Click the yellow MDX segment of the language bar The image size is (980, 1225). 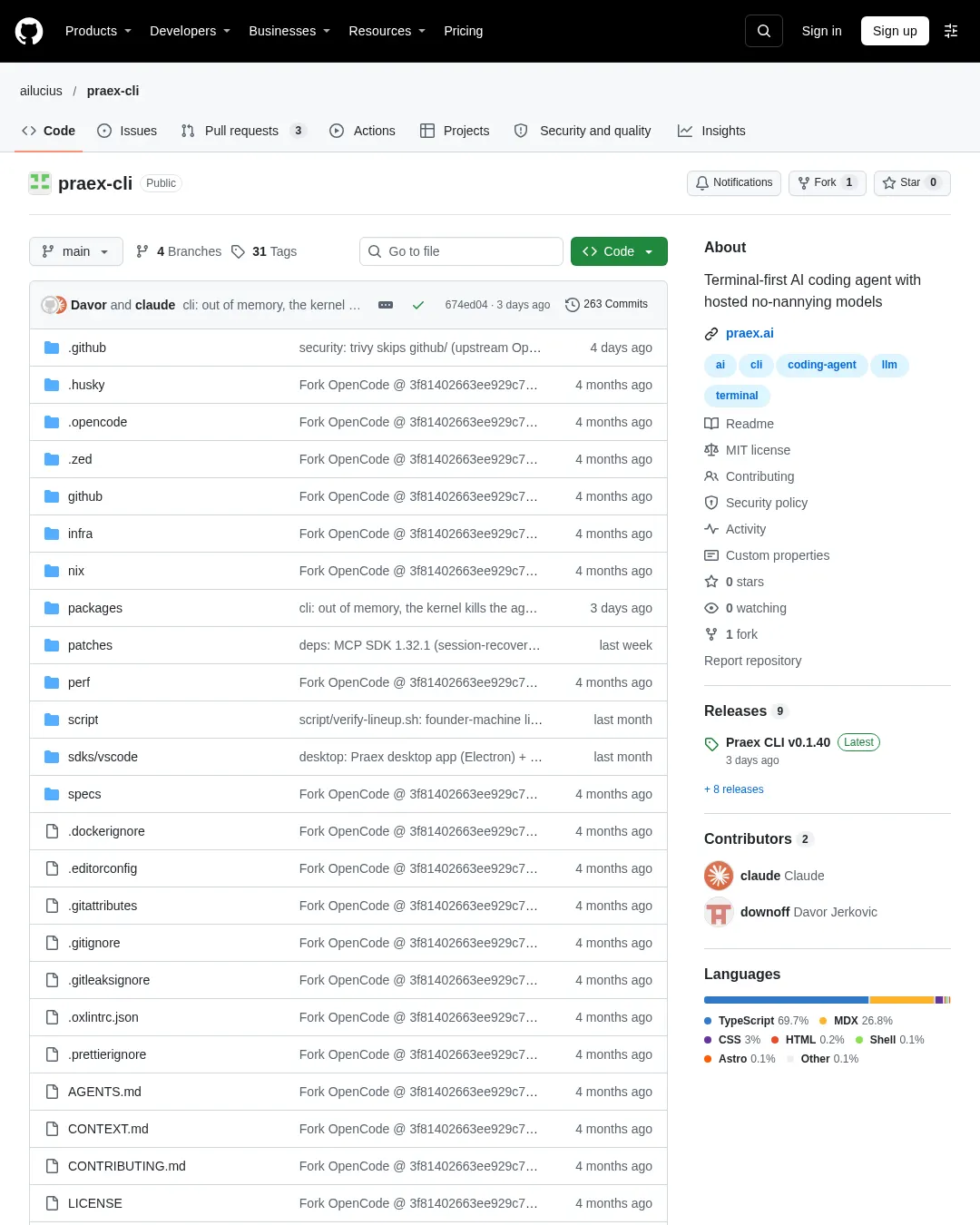click(902, 1000)
